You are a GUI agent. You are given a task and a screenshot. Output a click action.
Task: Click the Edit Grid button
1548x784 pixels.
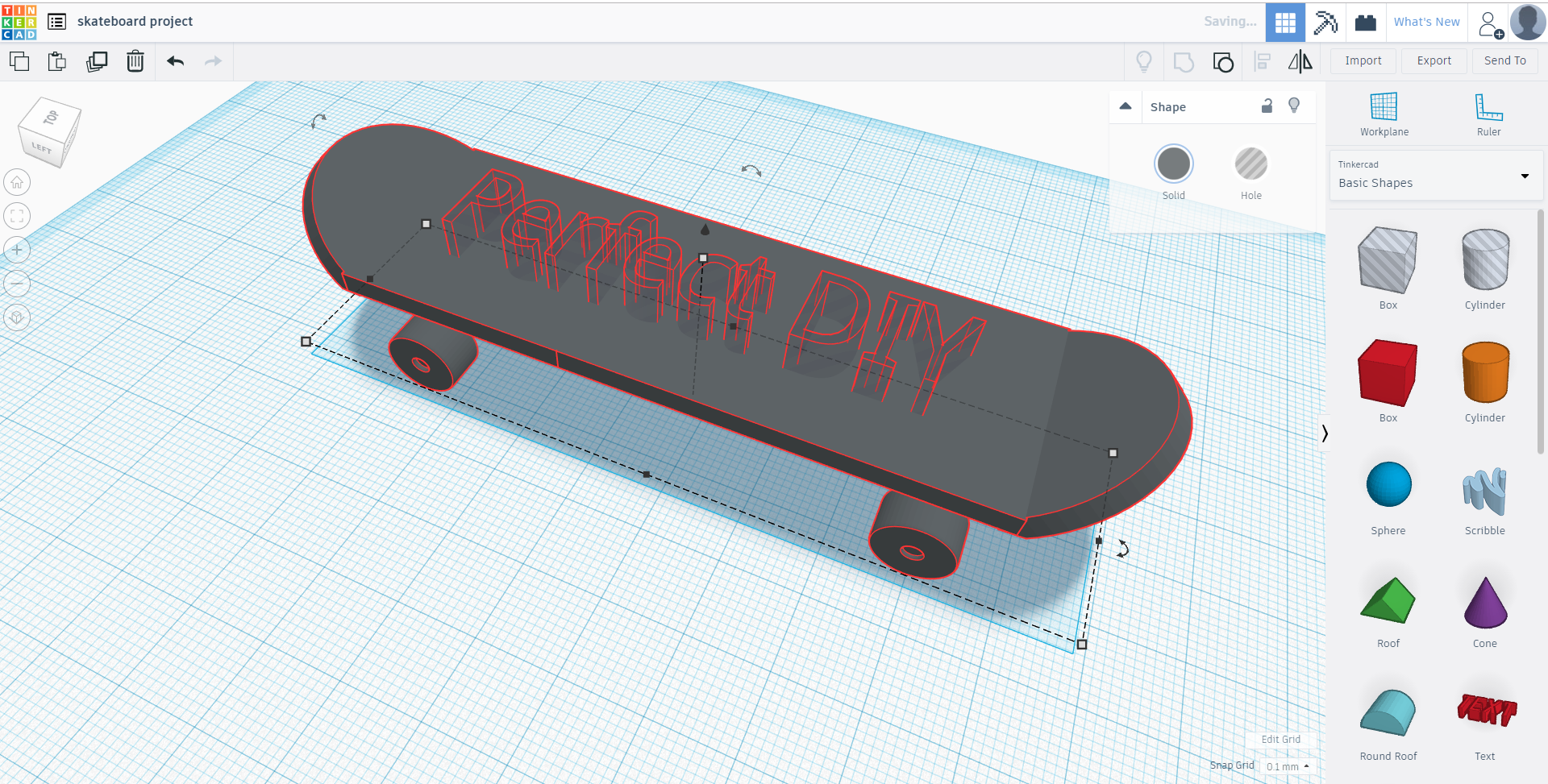tap(1280, 740)
